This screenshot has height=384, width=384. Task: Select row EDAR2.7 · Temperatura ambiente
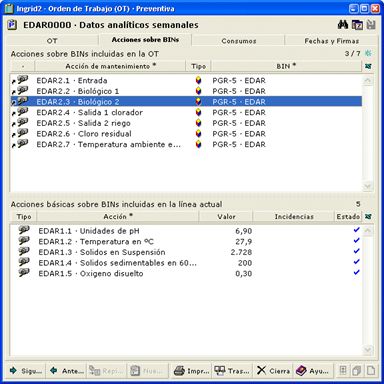tap(186, 144)
